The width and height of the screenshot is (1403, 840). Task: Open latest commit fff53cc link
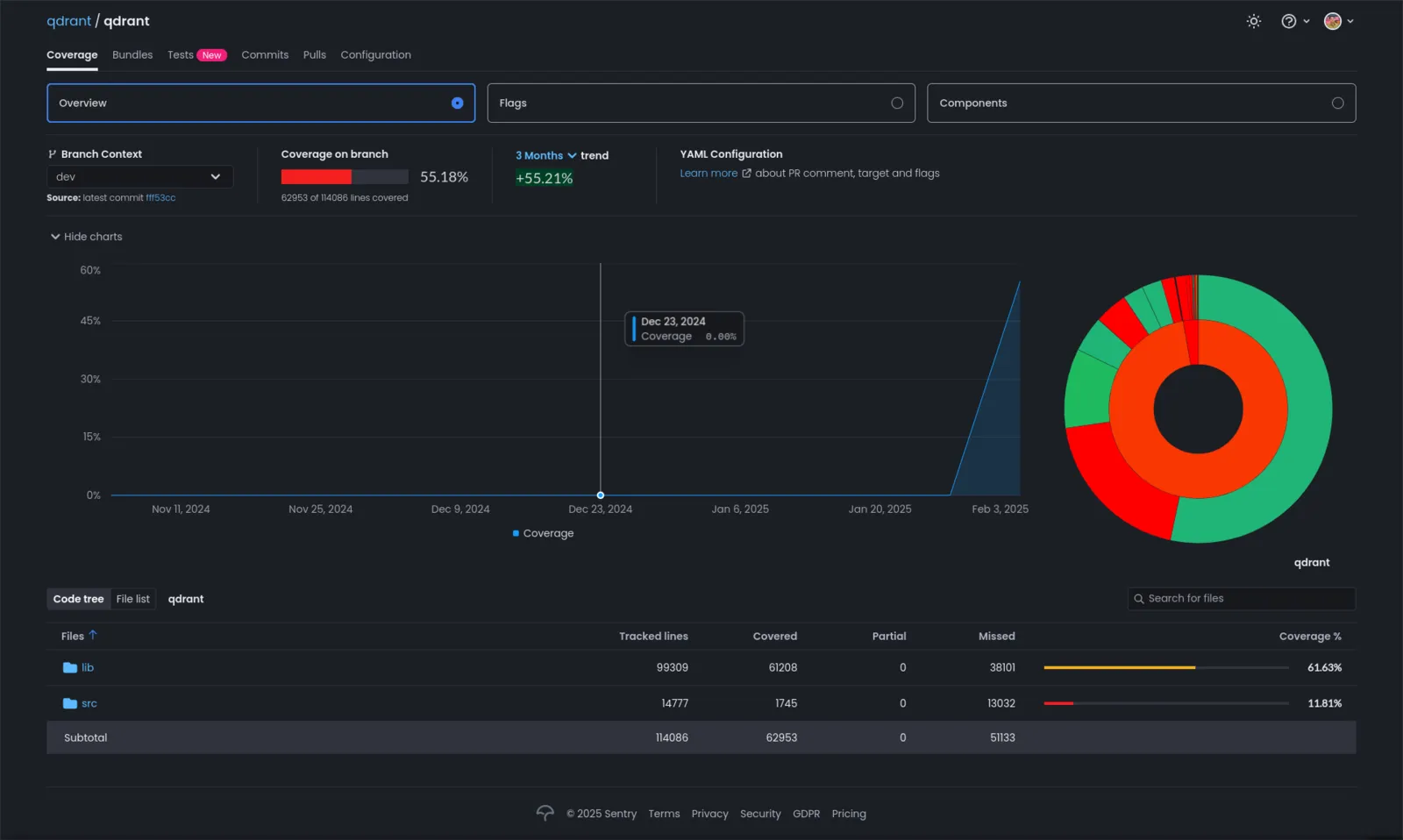[160, 198]
